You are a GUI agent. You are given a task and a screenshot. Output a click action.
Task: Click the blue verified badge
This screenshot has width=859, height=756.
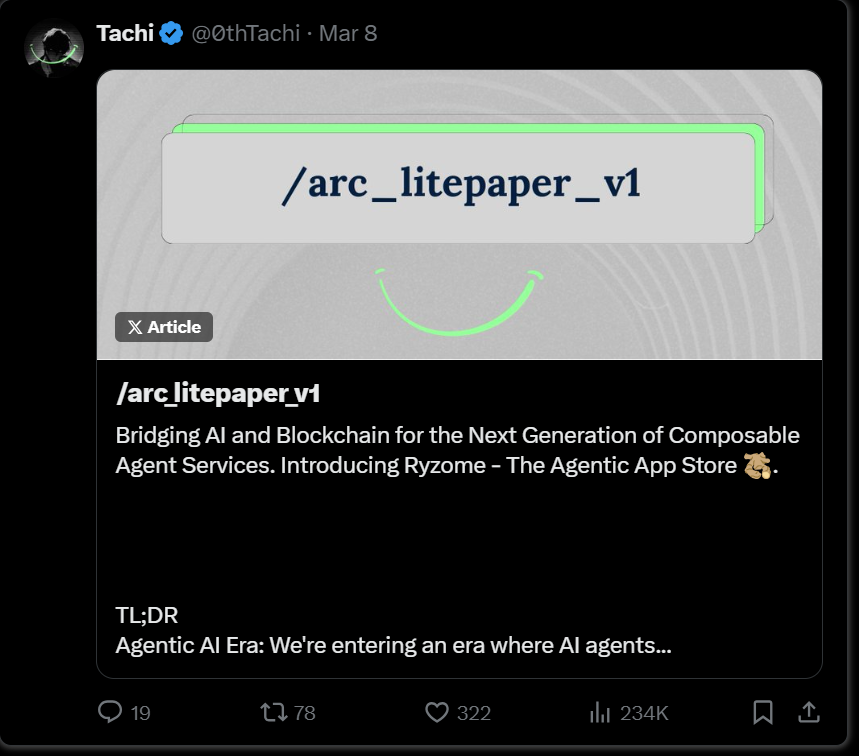171,33
